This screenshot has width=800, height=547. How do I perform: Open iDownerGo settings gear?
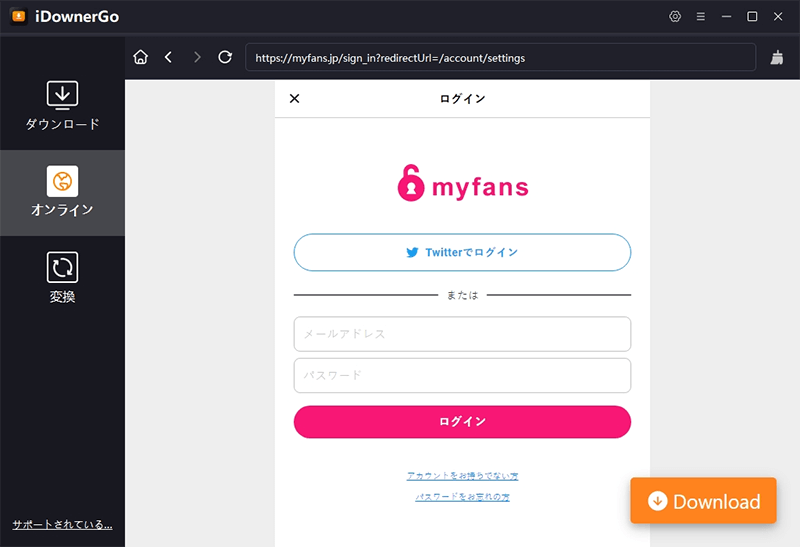tap(674, 16)
